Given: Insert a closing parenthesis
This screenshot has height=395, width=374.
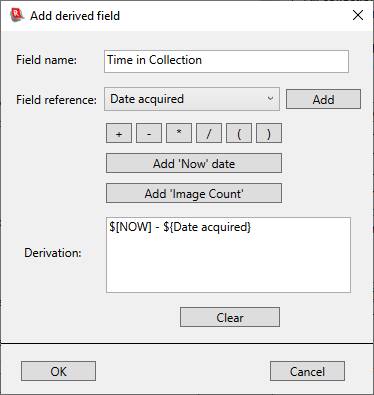Looking at the screenshot, I should click(x=269, y=133).
